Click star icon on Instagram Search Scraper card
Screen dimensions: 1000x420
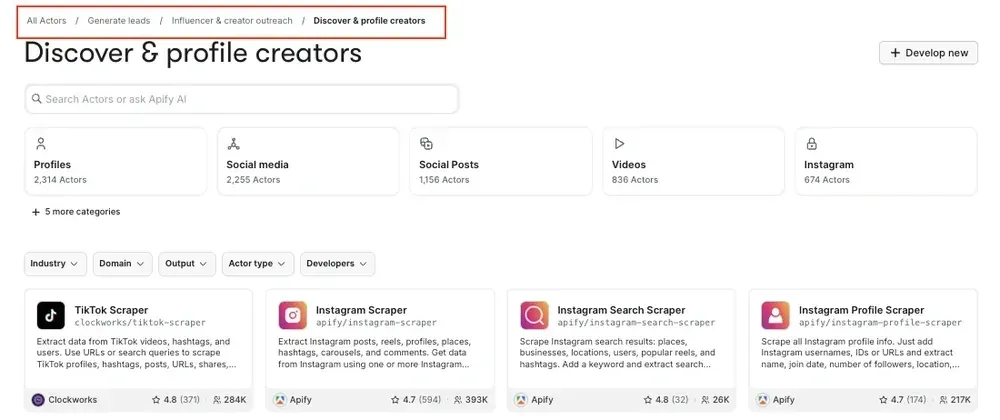click(648, 400)
